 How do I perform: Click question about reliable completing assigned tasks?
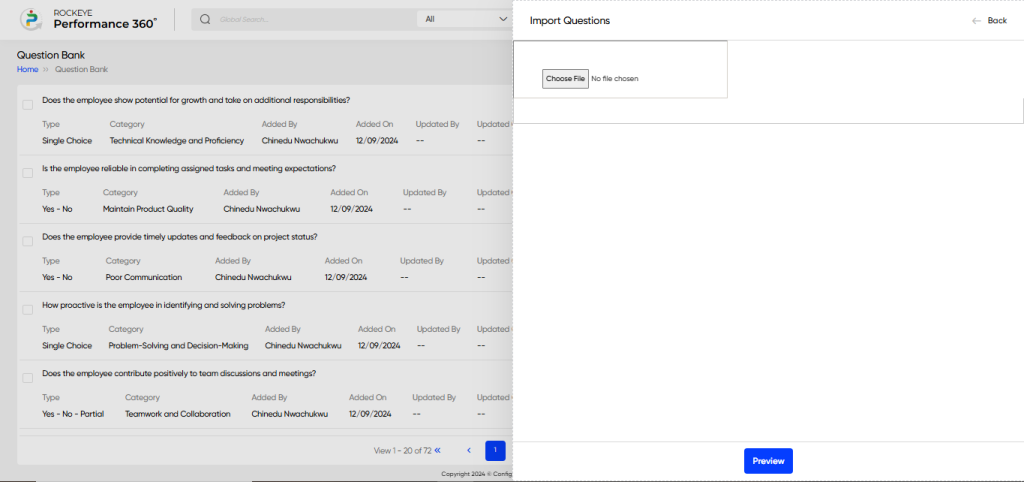189,169
